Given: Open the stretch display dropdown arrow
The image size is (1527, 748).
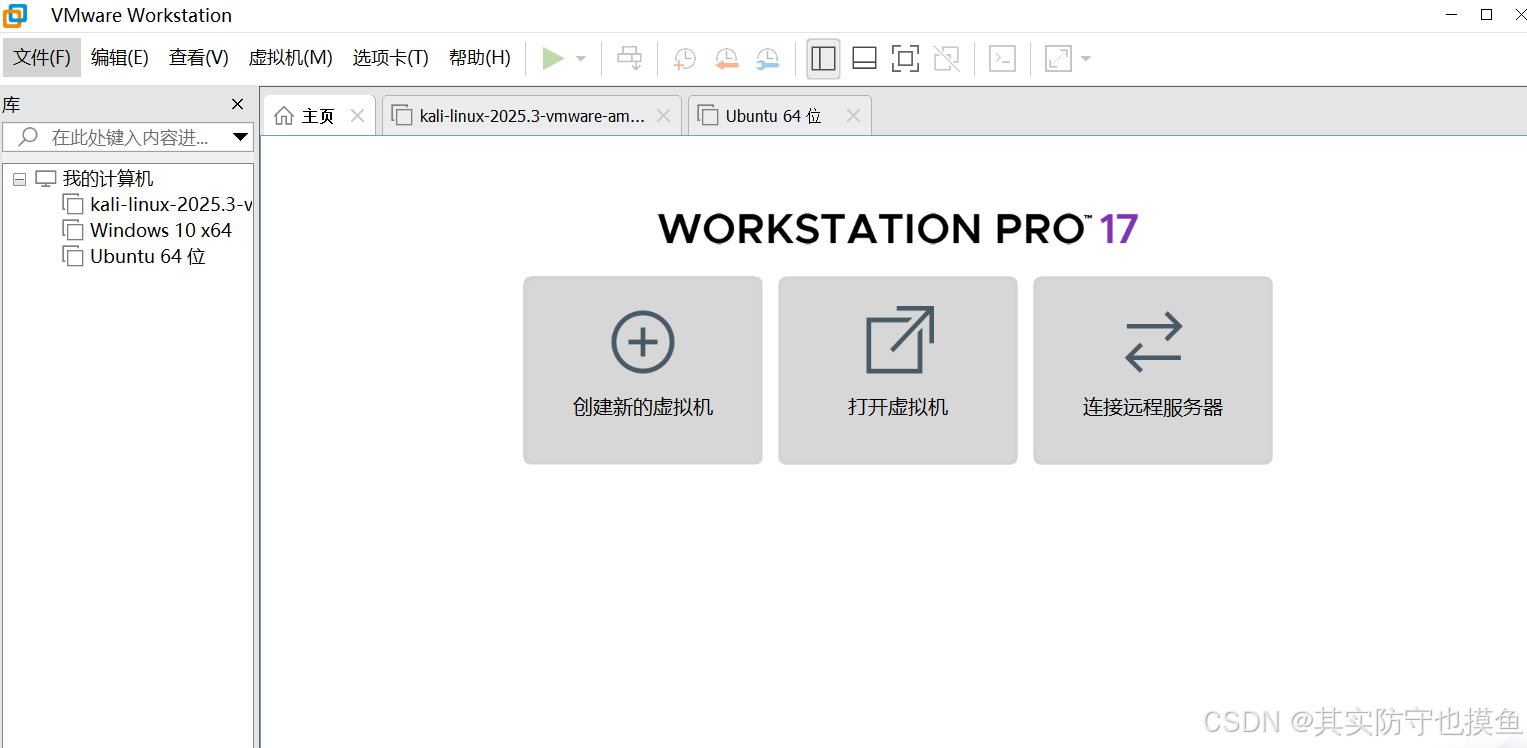Looking at the screenshot, I should [1086, 58].
